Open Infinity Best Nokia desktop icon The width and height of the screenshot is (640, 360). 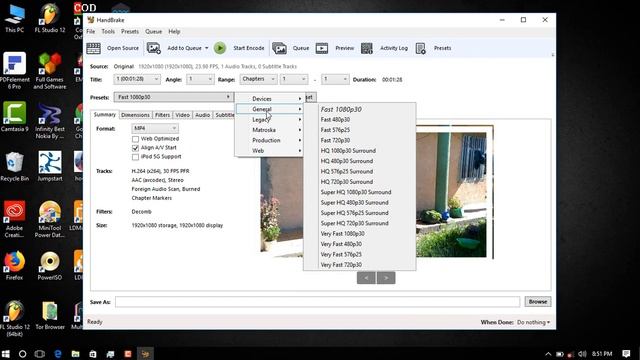[x=50, y=120]
